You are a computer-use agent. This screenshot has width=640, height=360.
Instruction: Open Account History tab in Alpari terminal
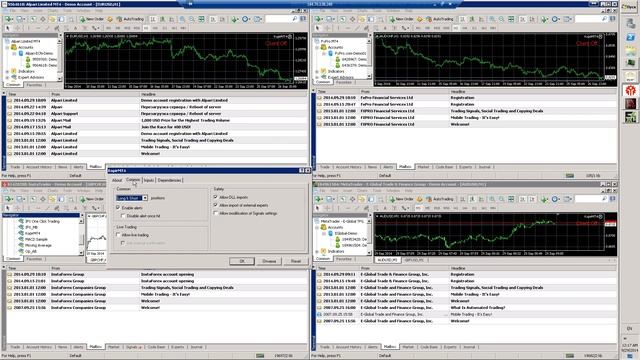pos(39,167)
